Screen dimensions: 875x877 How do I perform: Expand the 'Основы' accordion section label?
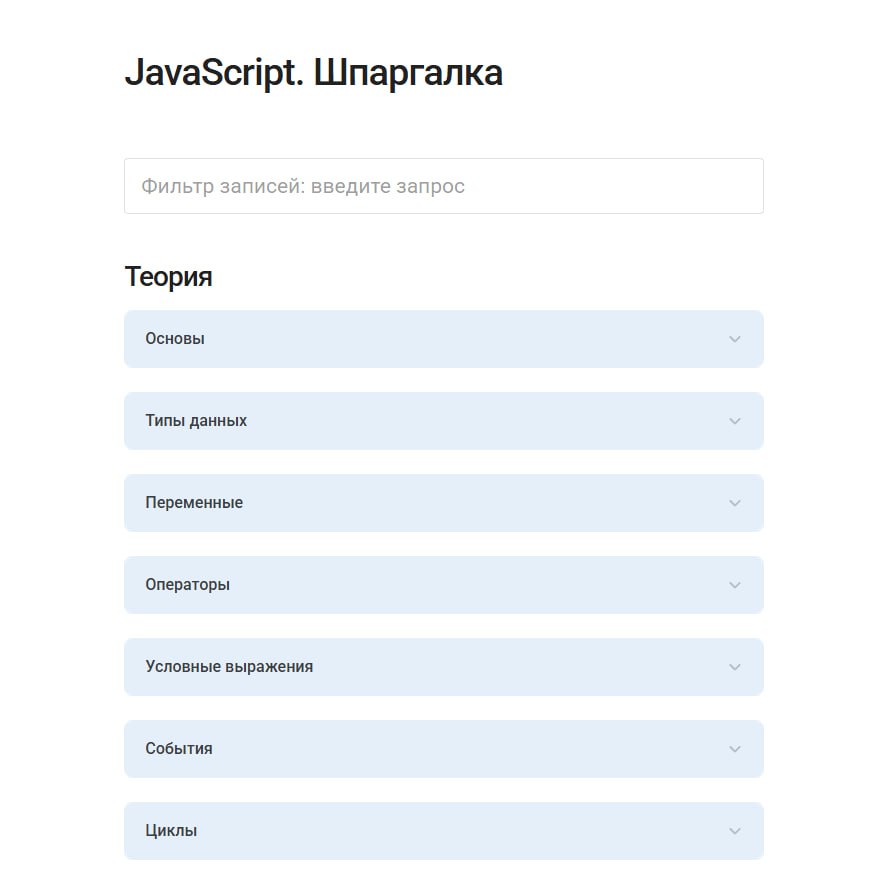click(x=175, y=339)
